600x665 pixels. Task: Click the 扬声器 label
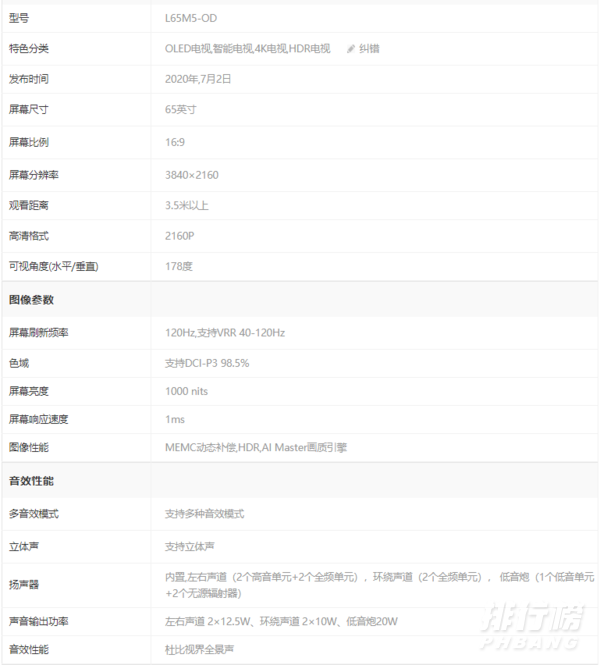coord(24,584)
